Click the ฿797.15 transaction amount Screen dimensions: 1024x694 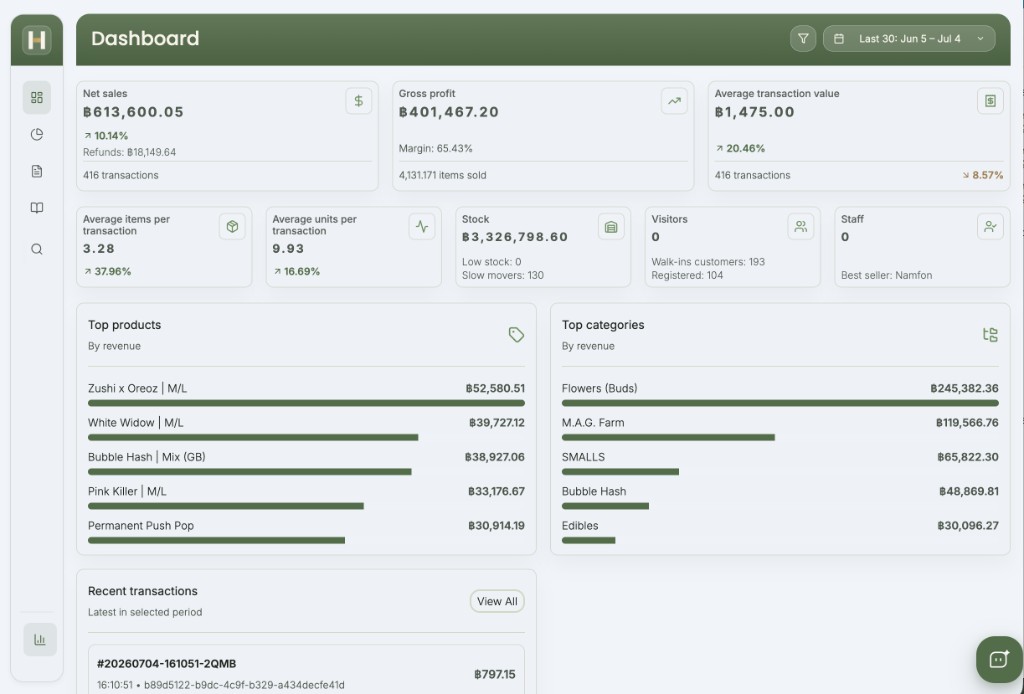click(494, 674)
